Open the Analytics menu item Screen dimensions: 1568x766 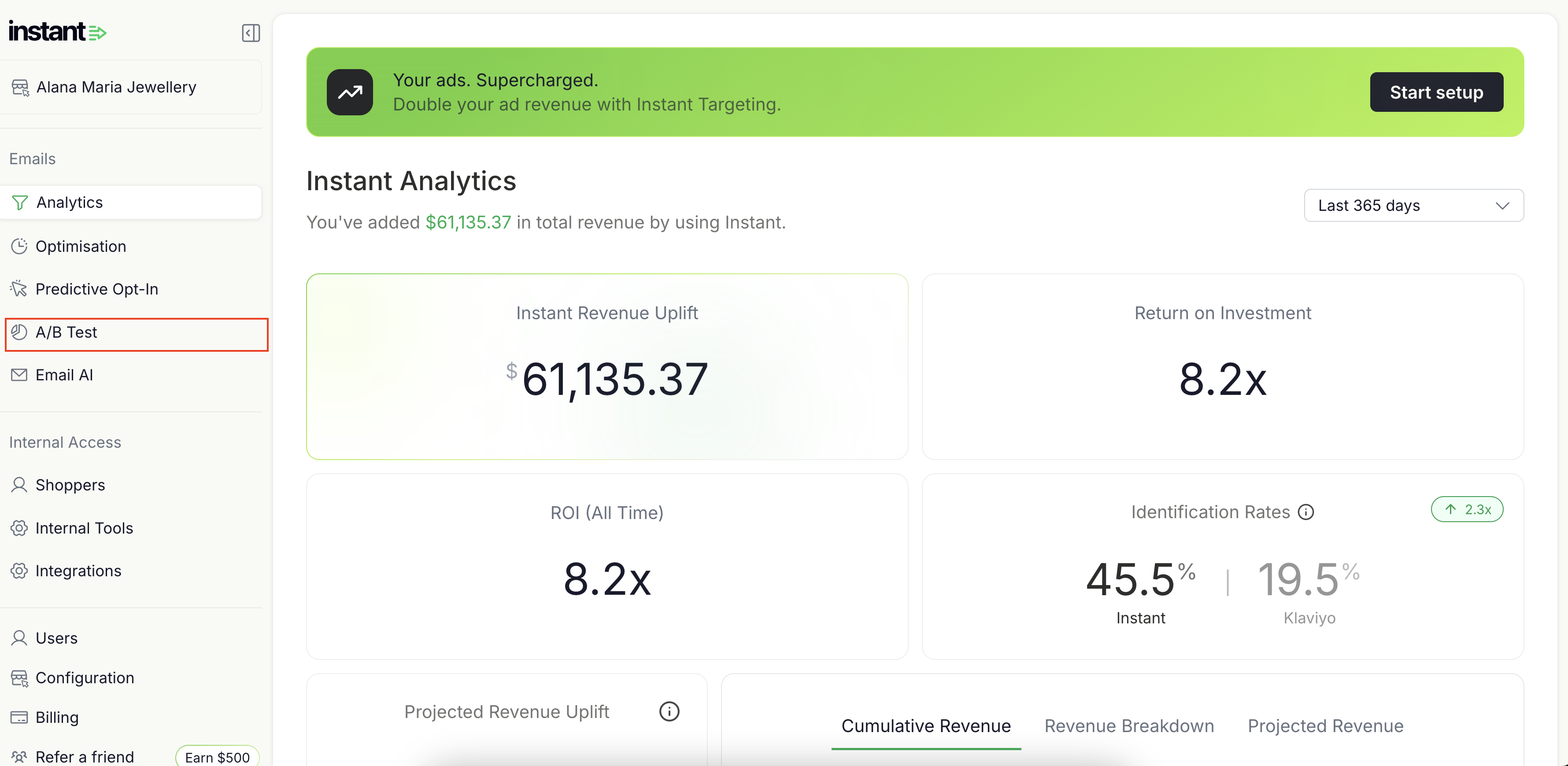point(131,203)
